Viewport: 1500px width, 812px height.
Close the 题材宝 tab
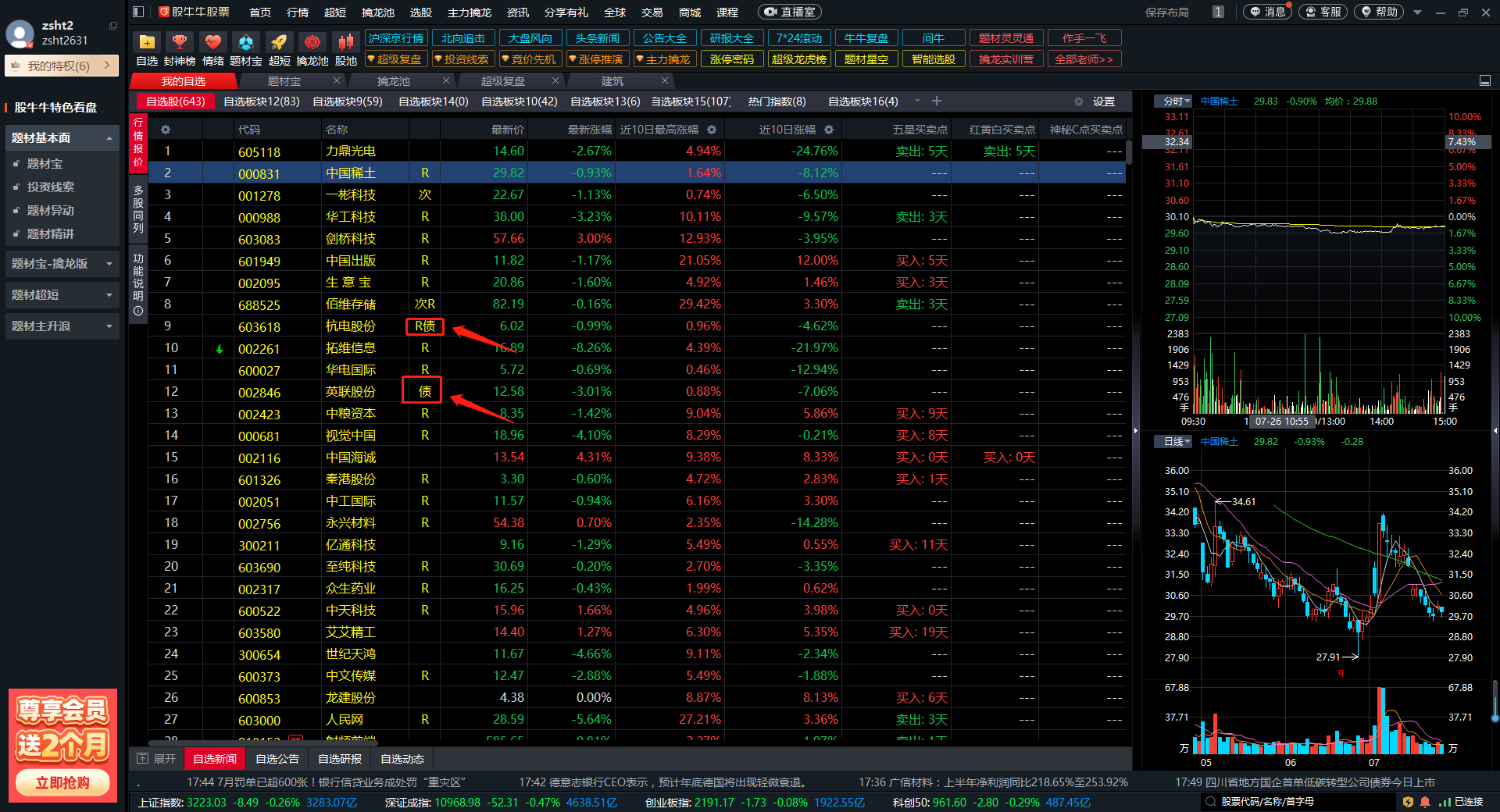pyautogui.click(x=337, y=80)
